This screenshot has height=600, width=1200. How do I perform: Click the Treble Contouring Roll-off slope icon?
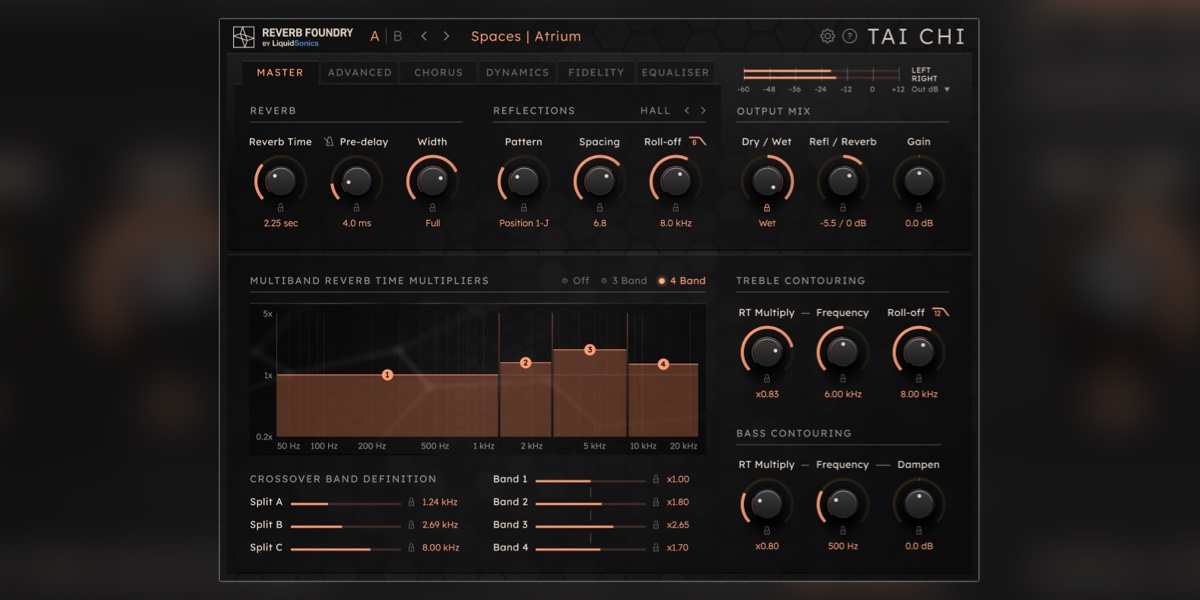pyautogui.click(x=941, y=312)
